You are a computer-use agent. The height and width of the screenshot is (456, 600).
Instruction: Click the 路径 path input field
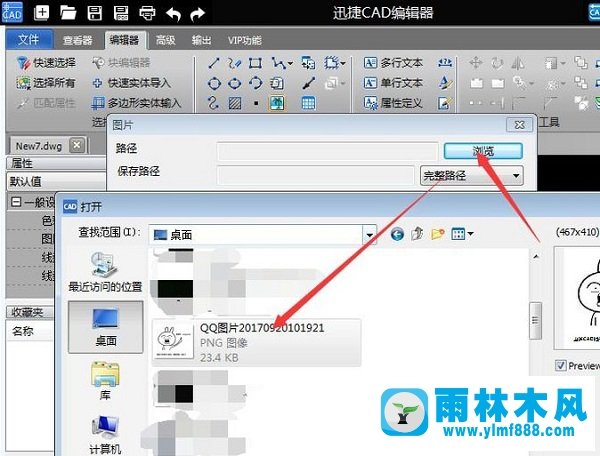327,151
